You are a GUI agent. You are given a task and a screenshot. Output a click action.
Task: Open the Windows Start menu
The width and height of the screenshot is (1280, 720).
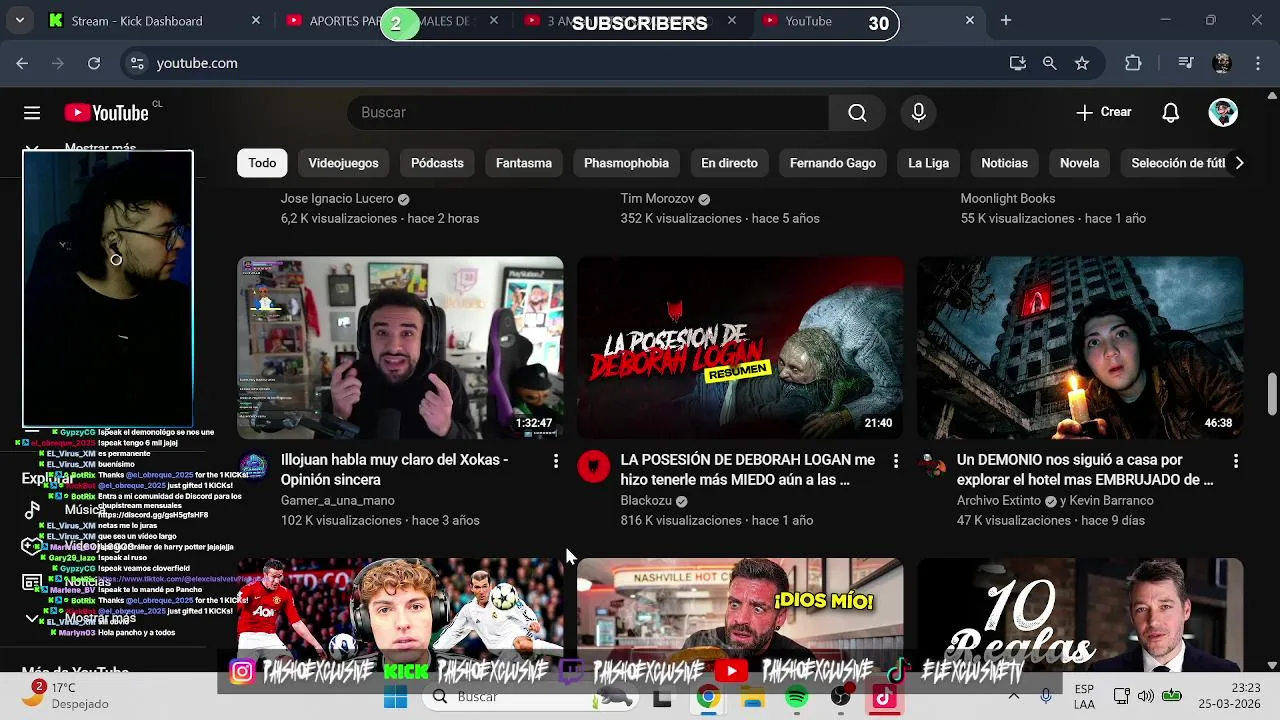(x=396, y=697)
